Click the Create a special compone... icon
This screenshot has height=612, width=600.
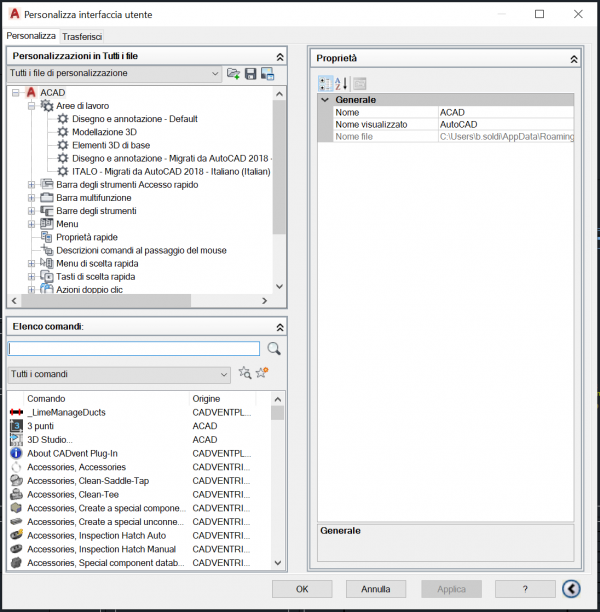(x=16, y=508)
